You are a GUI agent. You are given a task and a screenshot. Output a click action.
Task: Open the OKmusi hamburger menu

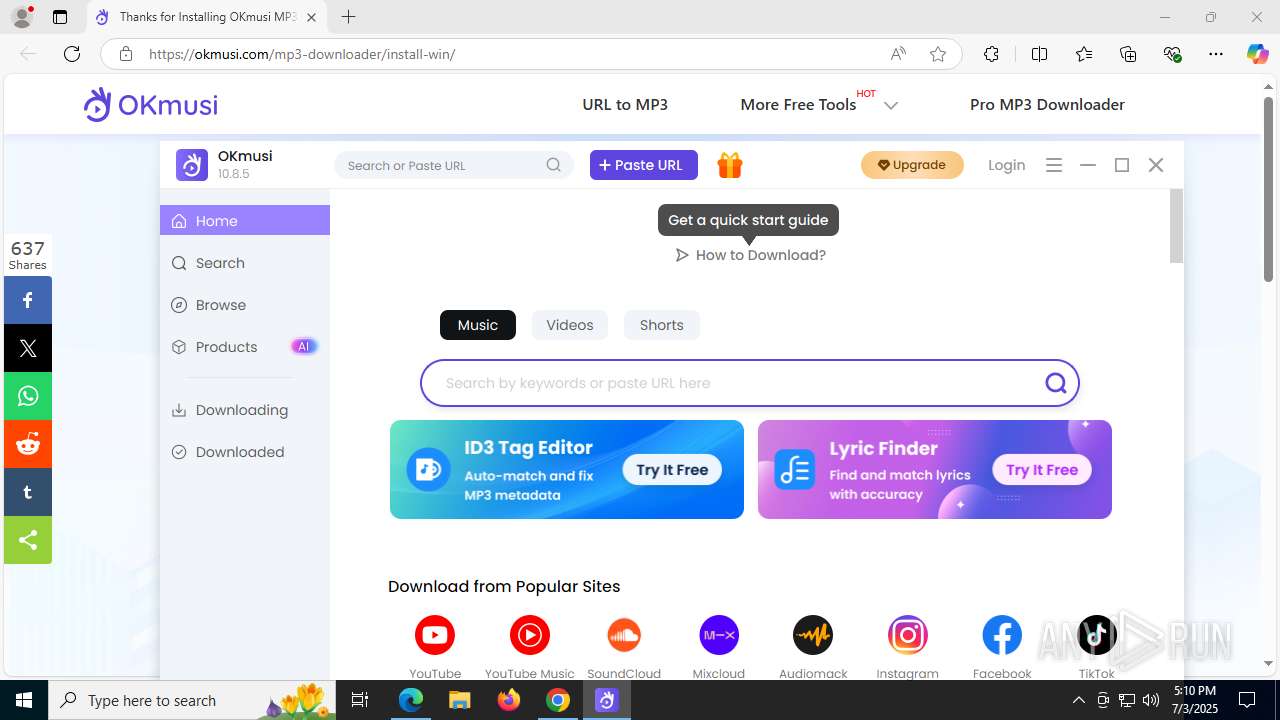(1054, 165)
